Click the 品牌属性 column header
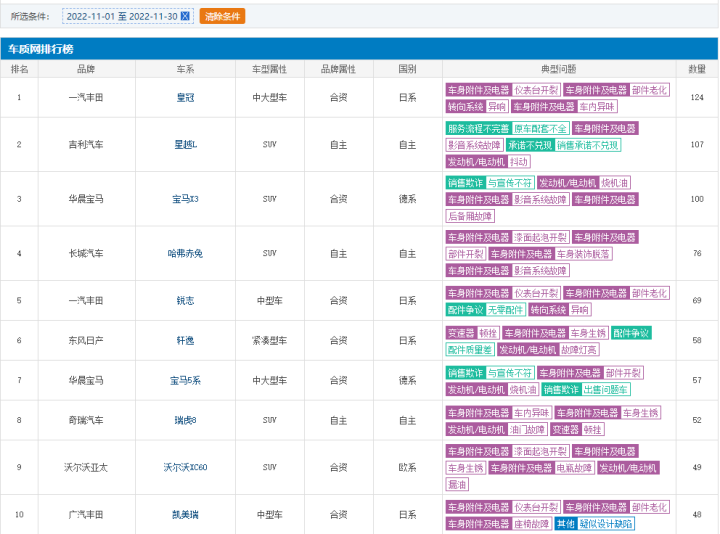720x534 pixels. 338,69
